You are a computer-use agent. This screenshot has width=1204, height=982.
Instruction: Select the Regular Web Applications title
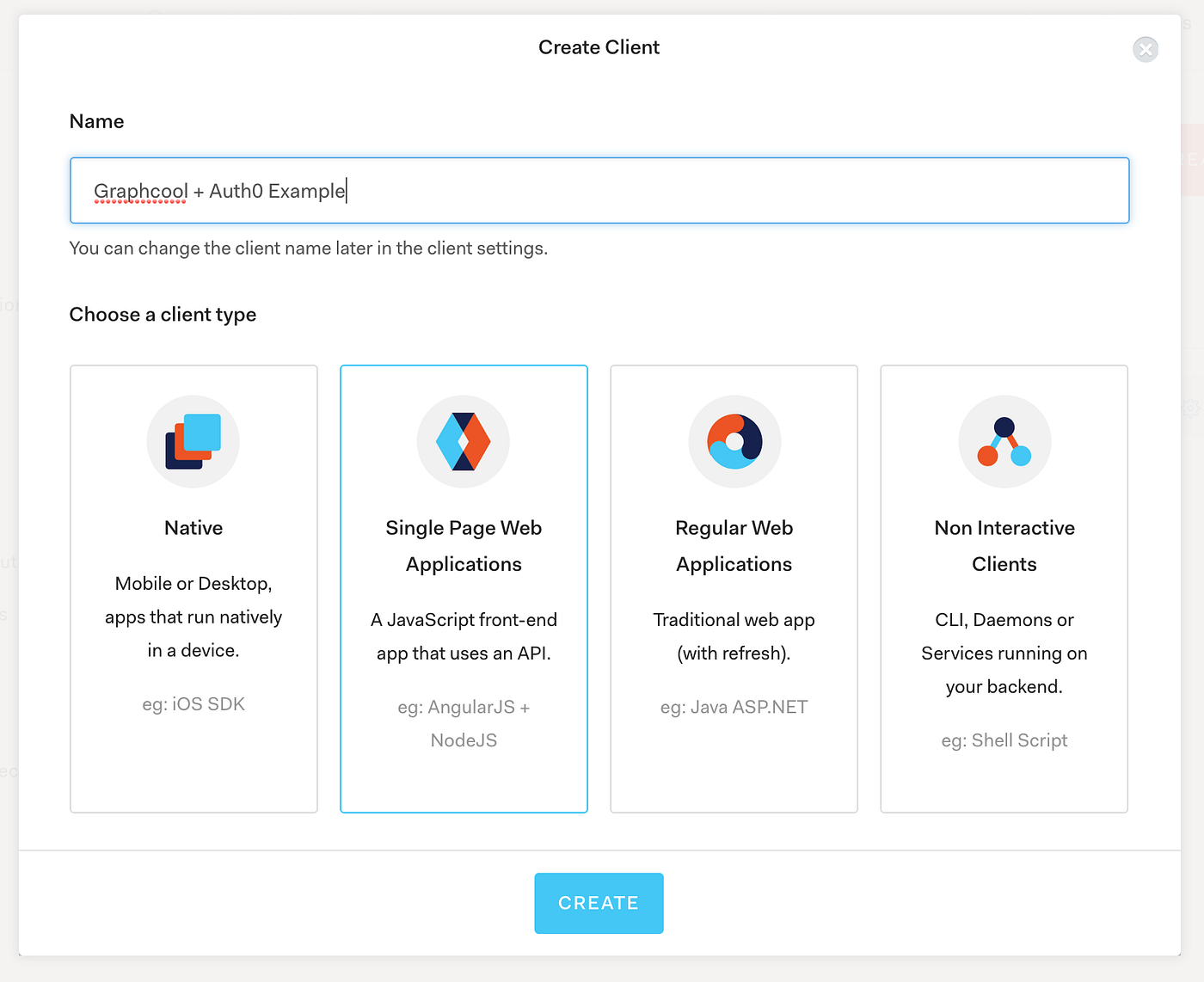[x=734, y=546]
